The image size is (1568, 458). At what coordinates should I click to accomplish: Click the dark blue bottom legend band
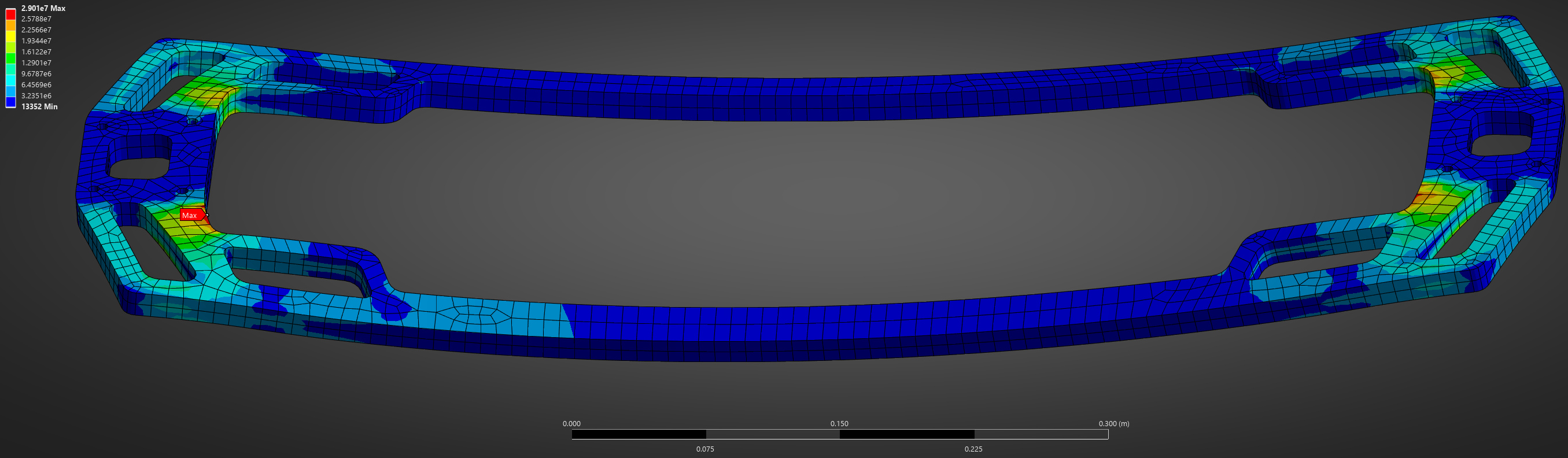coord(11,102)
